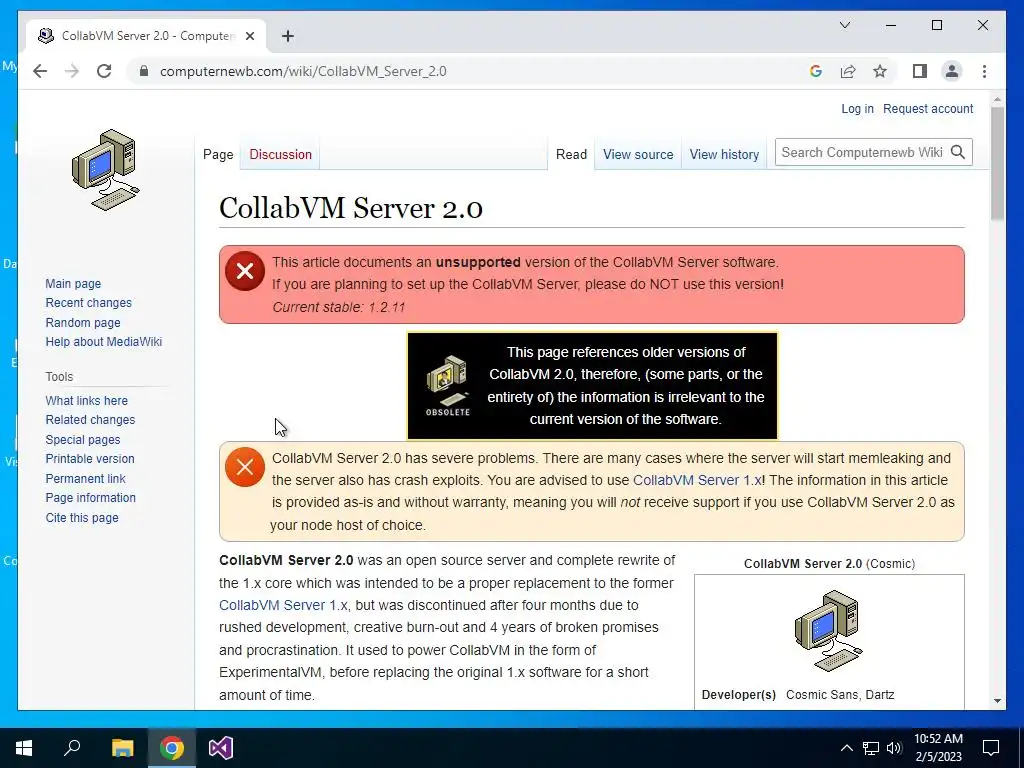
Task: Close the CollabVM Server 2.0 tab
Action: point(249,36)
